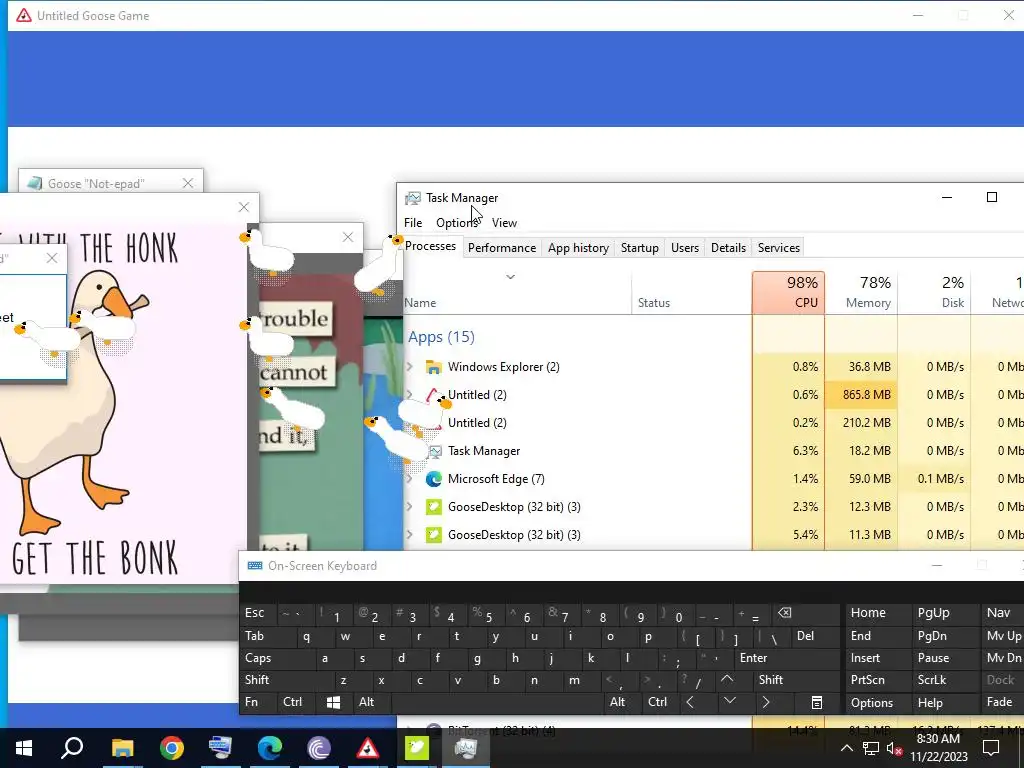Toggle Caps key on On-Screen Keyboard
Screen dimensions: 1024x768
(258, 658)
